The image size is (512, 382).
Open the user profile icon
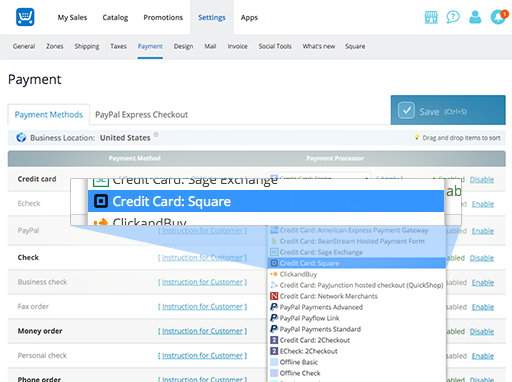[475, 17]
